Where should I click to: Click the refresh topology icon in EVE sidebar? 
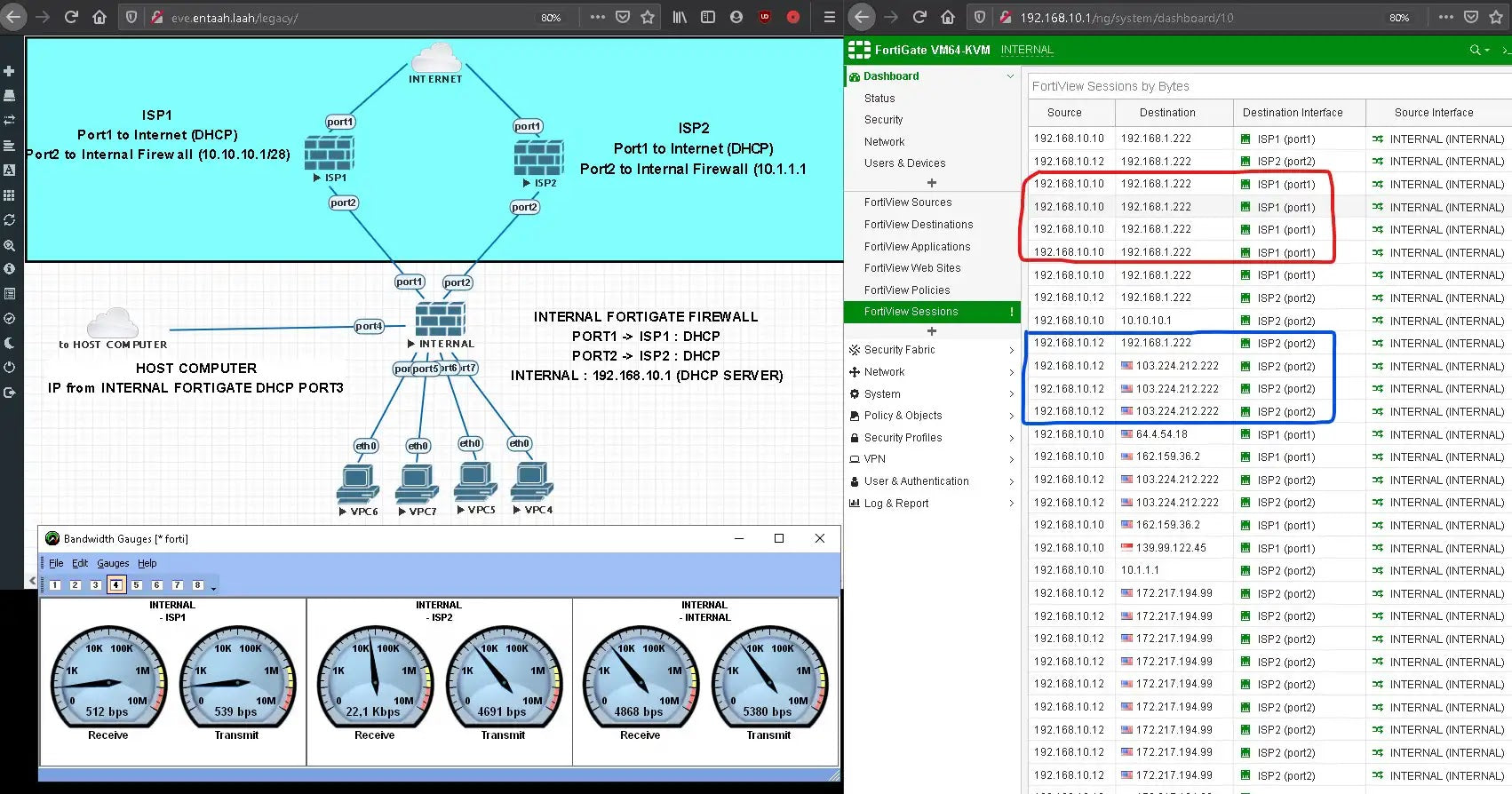coord(9,219)
